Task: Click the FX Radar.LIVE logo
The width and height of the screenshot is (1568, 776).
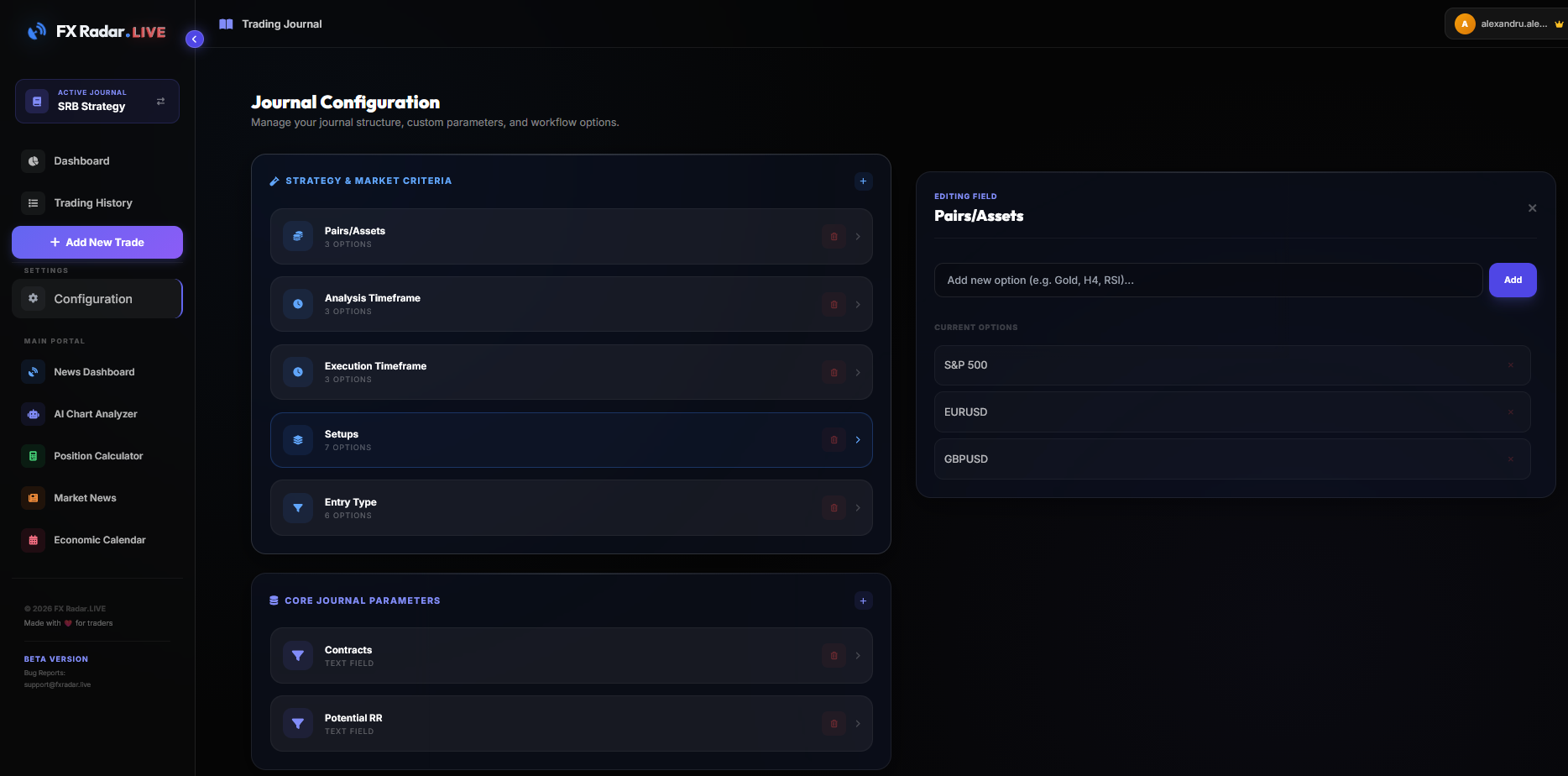Action: tap(95, 31)
